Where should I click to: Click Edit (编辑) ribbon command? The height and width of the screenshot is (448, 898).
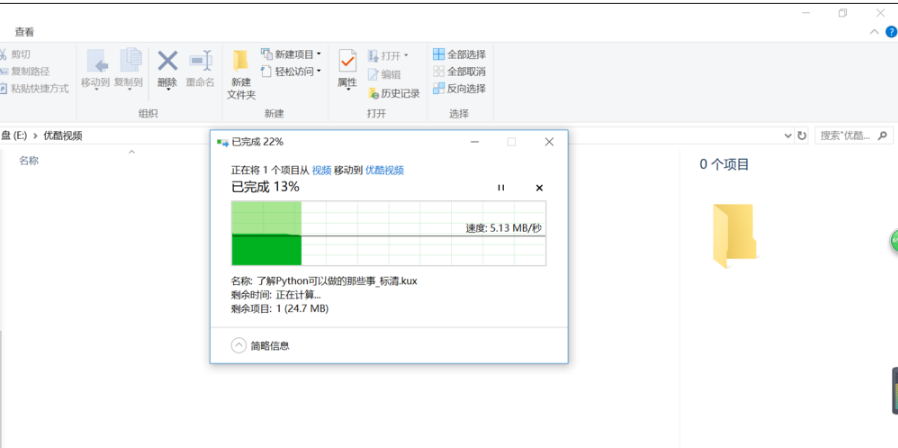(x=384, y=74)
